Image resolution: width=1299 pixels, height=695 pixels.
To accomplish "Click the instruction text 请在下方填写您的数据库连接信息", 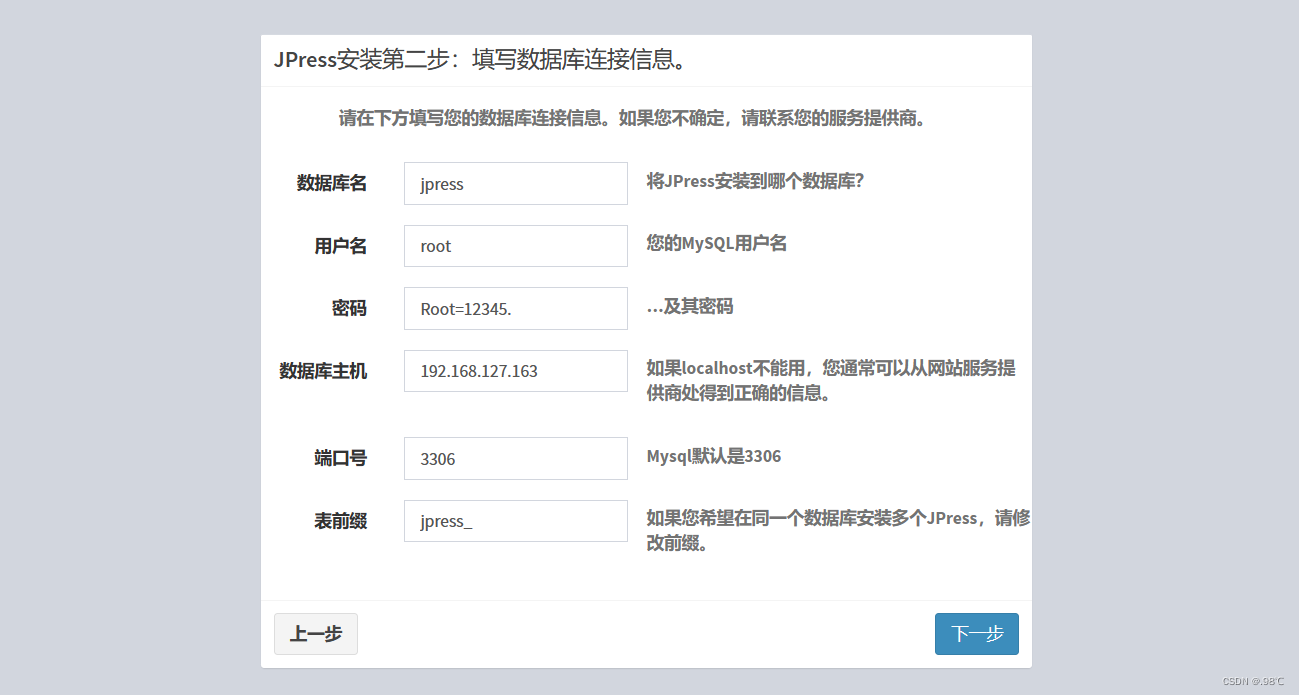I will (633, 119).
